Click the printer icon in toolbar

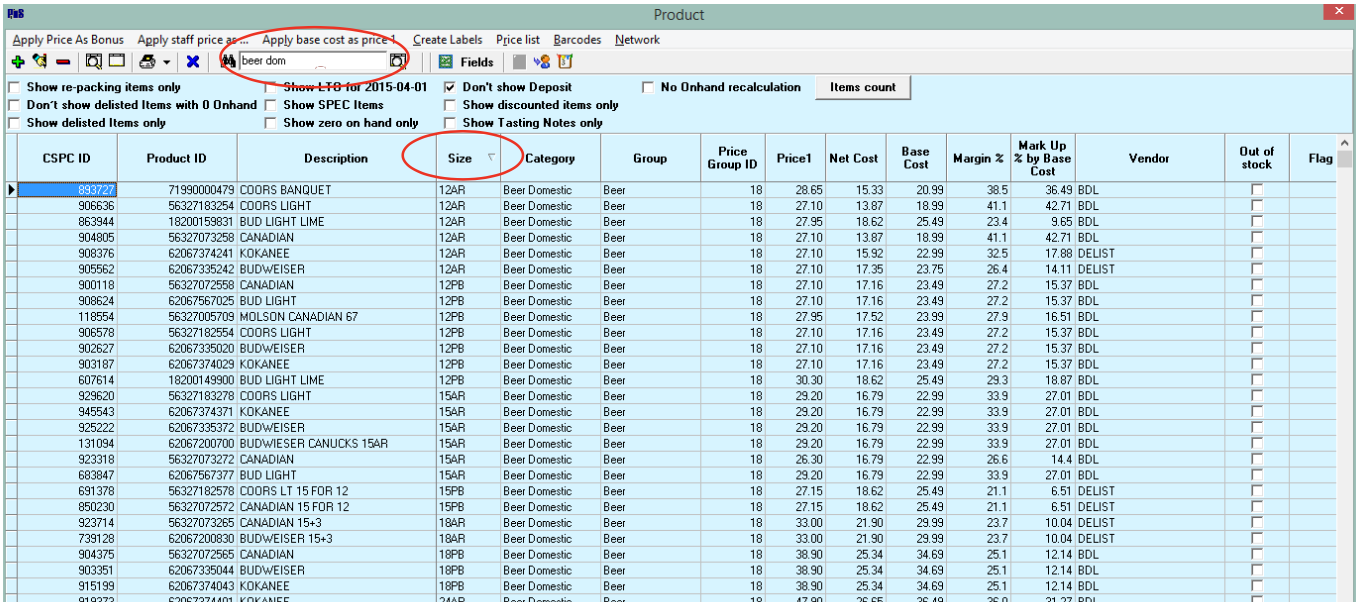pos(147,62)
